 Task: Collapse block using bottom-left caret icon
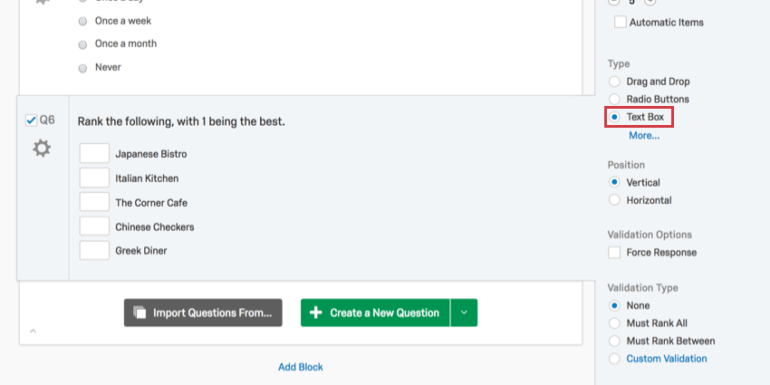pos(33,331)
